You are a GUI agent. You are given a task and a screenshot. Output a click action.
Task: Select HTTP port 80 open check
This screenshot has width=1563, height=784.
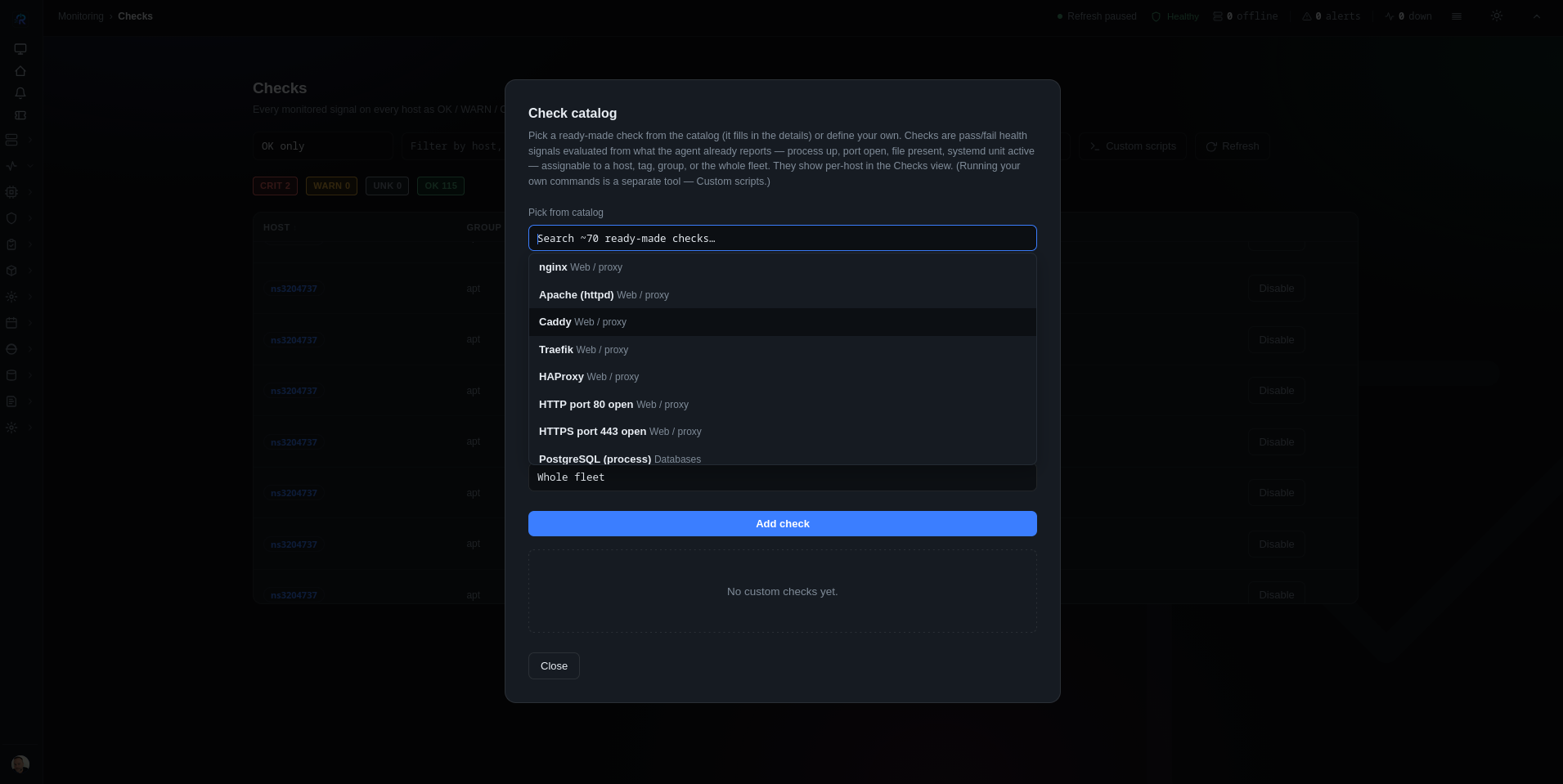[x=783, y=405]
